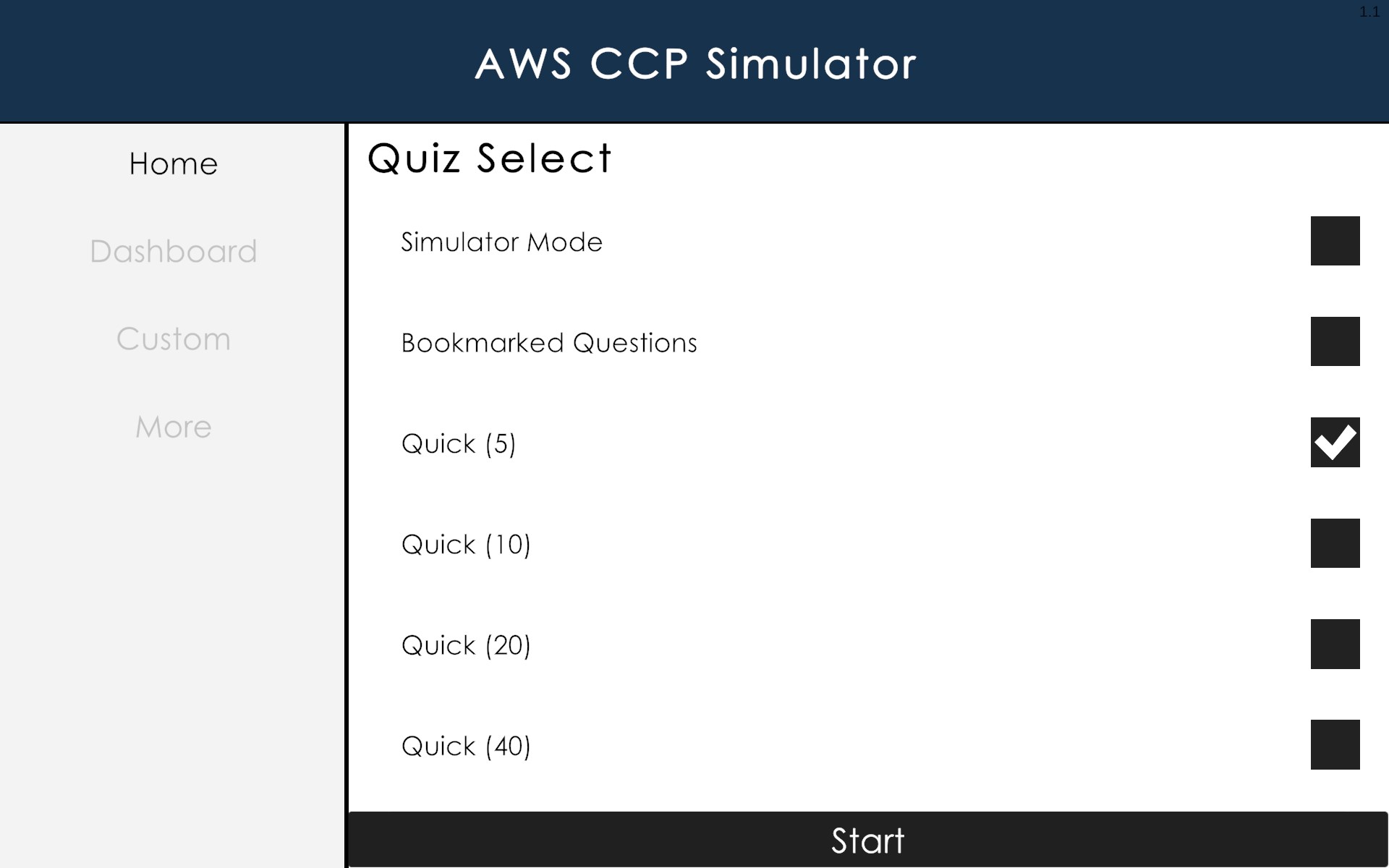Click the Quick (40) option label
This screenshot has width=1389, height=868.
(466, 746)
